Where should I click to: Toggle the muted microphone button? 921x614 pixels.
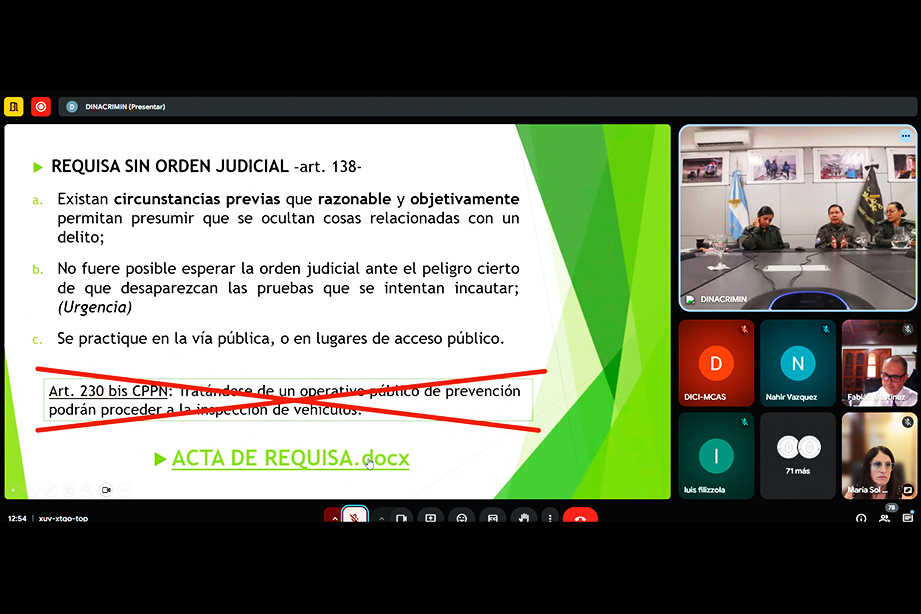pos(355,517)
